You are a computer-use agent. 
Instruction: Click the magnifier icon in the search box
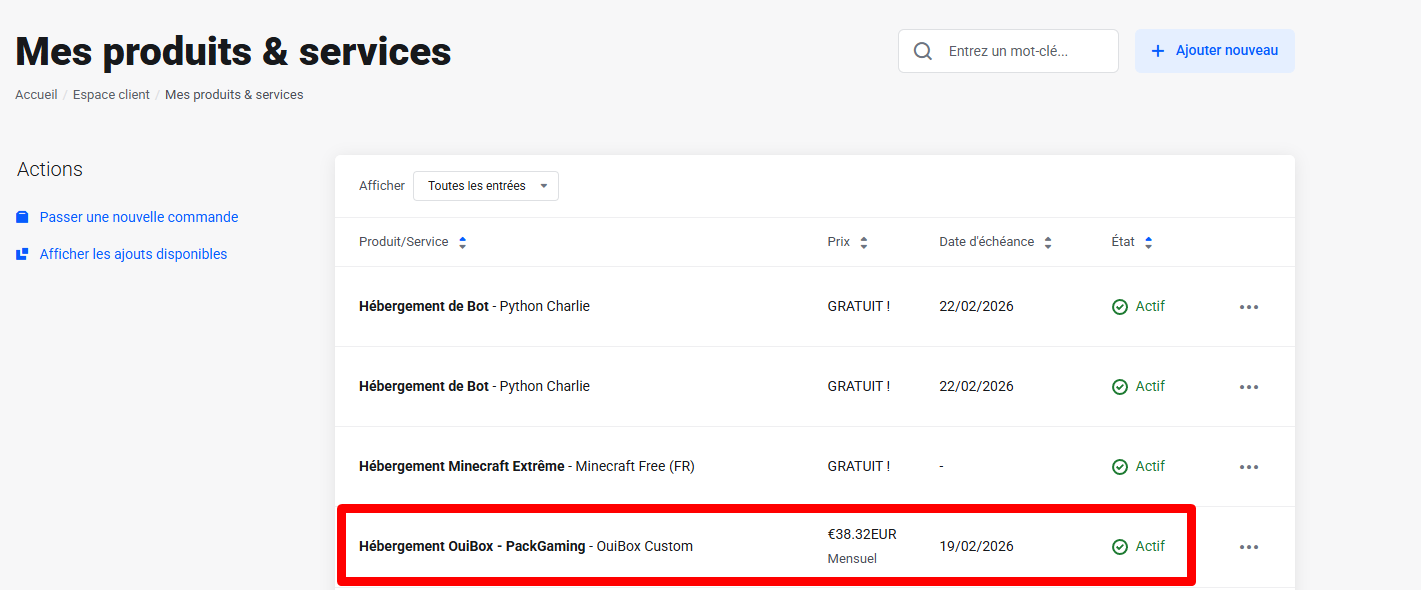tap(923, 51)
